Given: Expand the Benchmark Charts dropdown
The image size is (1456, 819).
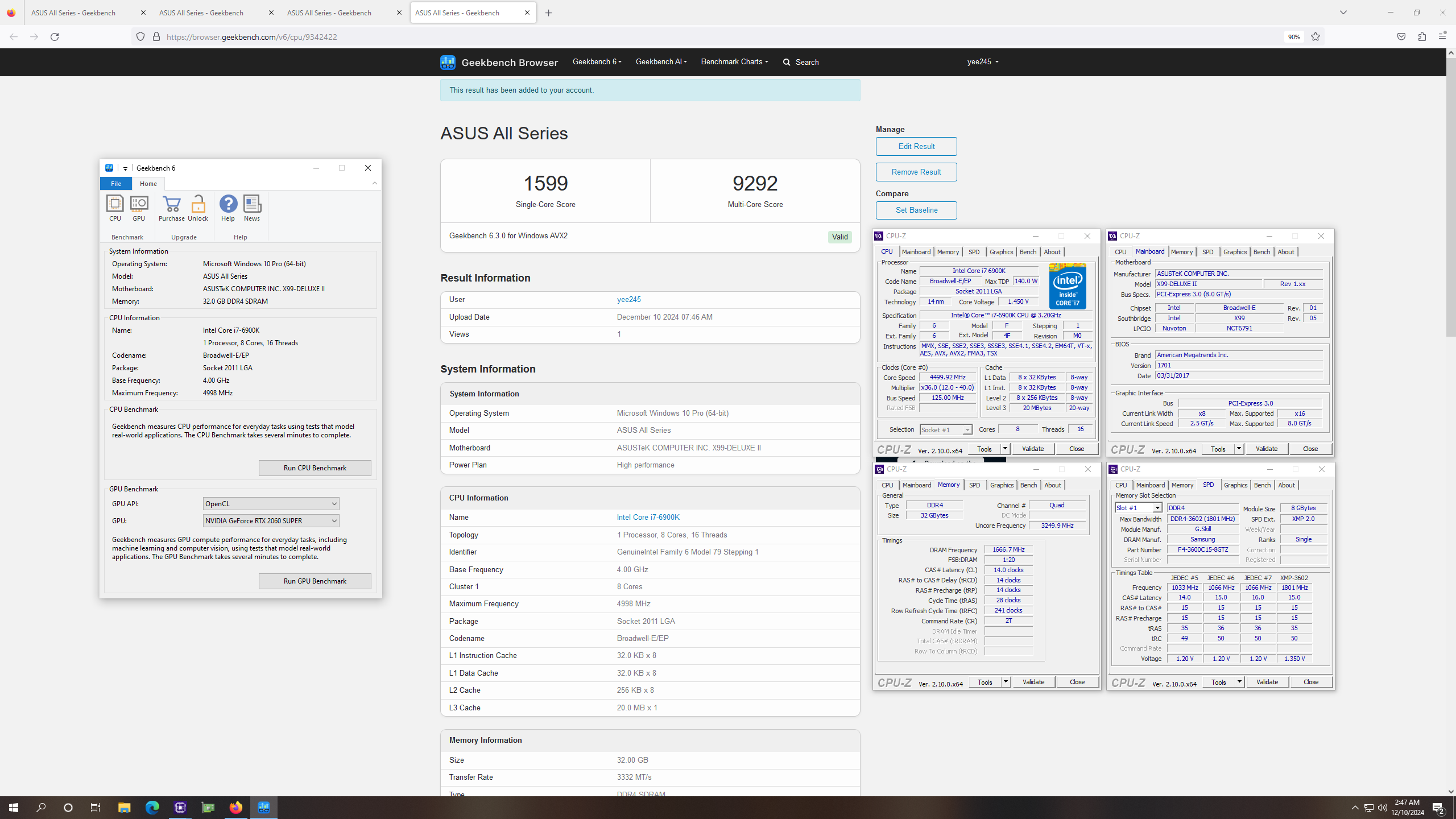Looking at the screenshot, I should [x=734, y=61].
